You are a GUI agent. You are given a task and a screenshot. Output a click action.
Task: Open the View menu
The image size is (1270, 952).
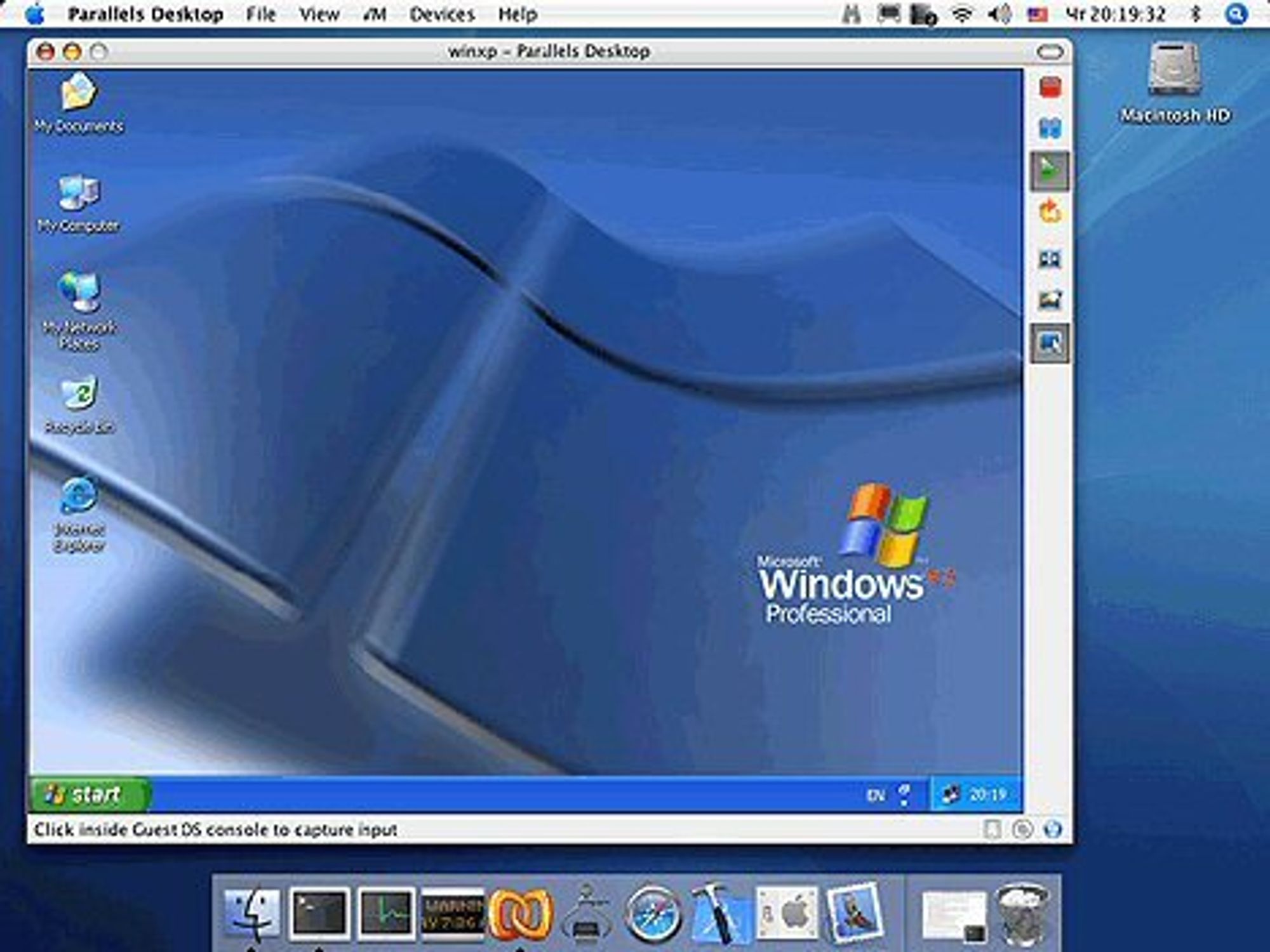319,14
